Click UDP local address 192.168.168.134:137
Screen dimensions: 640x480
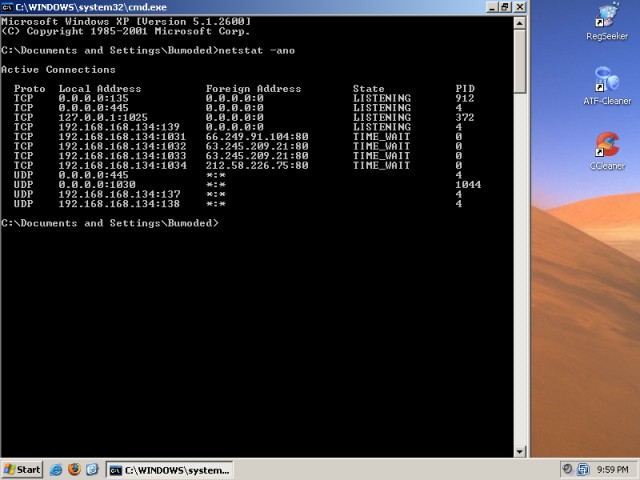119,194
